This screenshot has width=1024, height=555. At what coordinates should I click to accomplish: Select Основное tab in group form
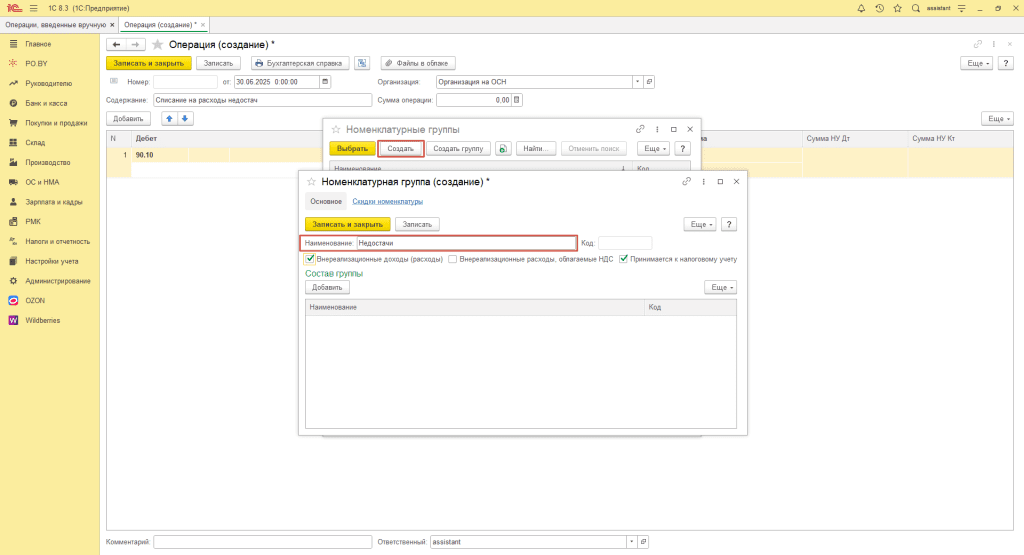click(x=326, y=201)
